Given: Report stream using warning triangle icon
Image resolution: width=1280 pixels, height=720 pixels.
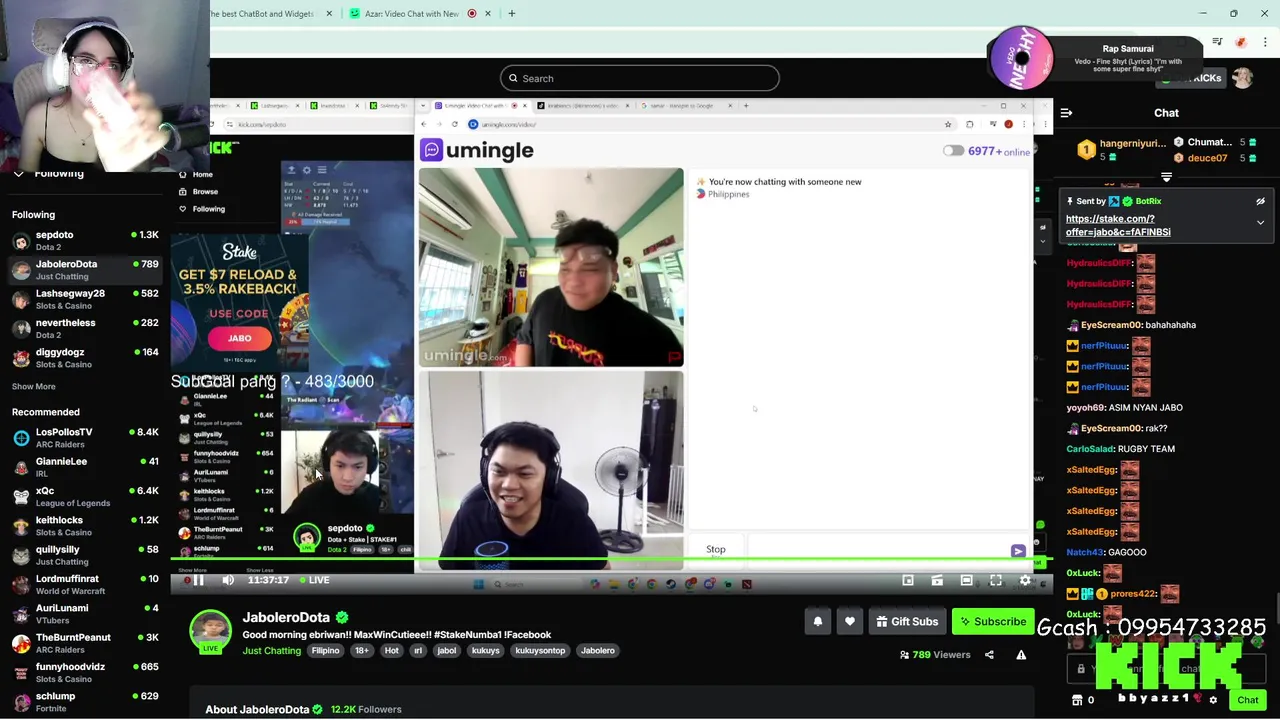Looking at the screenshot, I should tap(1021, 655).
